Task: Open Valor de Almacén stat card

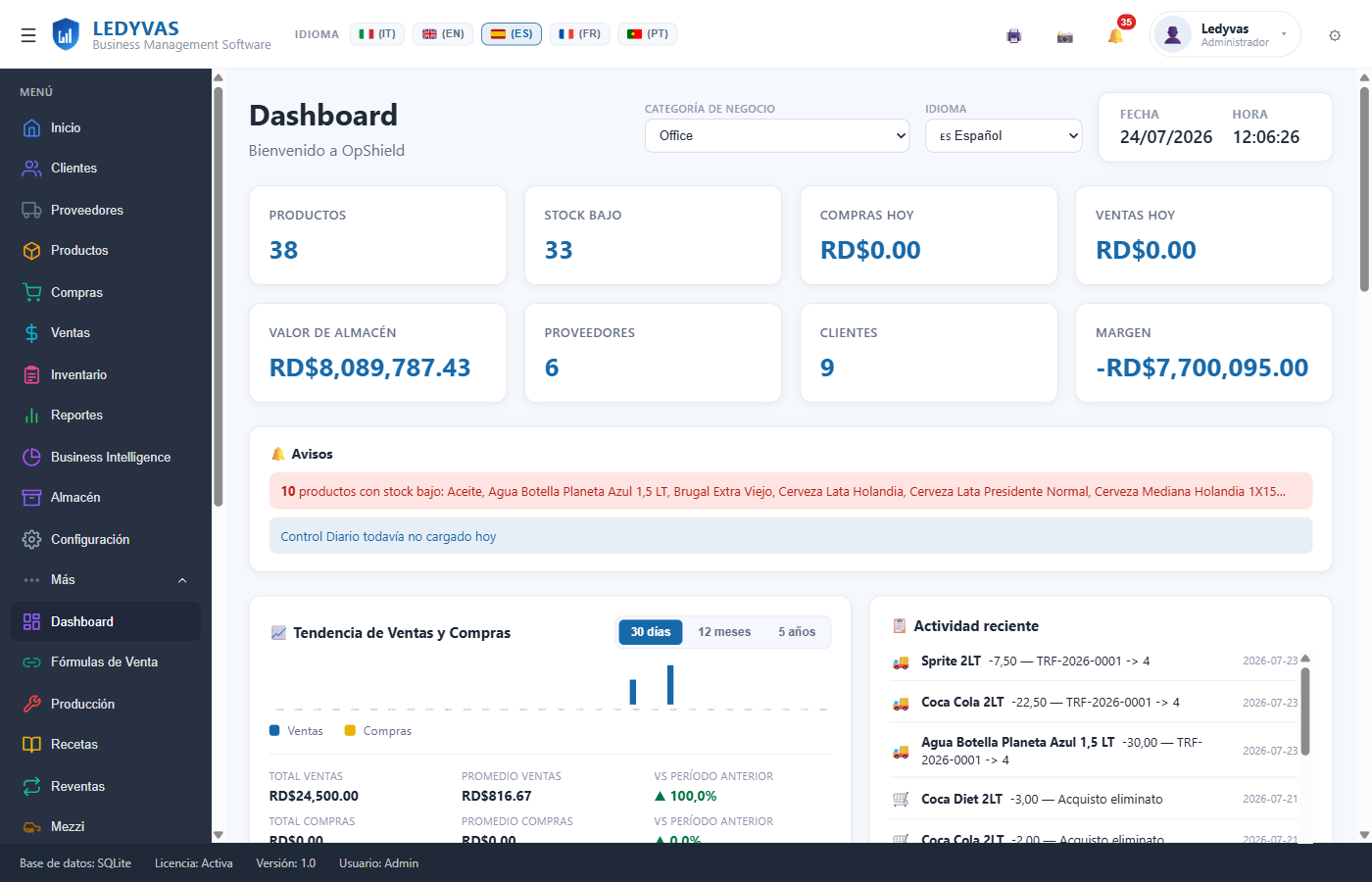Action: point(377,353)
